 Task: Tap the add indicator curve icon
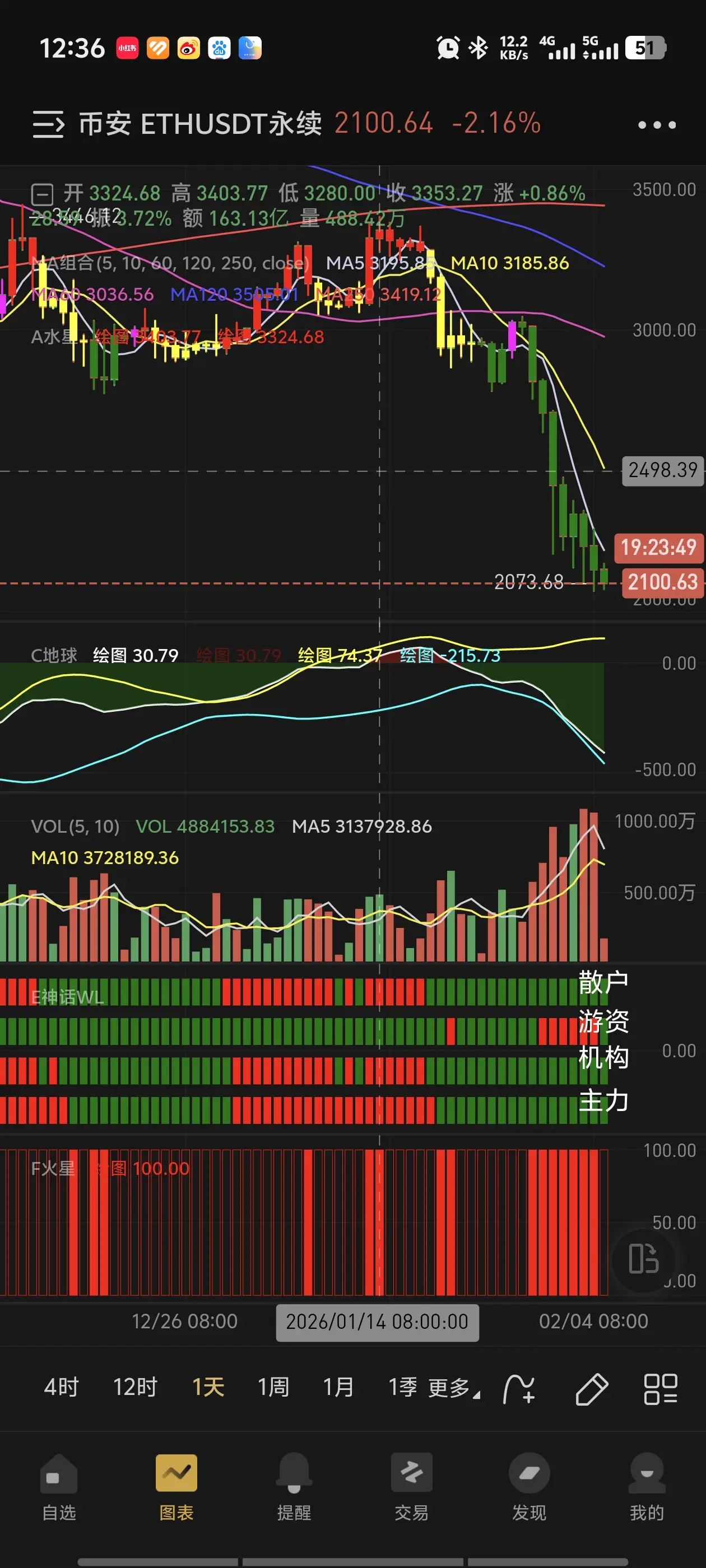point(518,1389)
